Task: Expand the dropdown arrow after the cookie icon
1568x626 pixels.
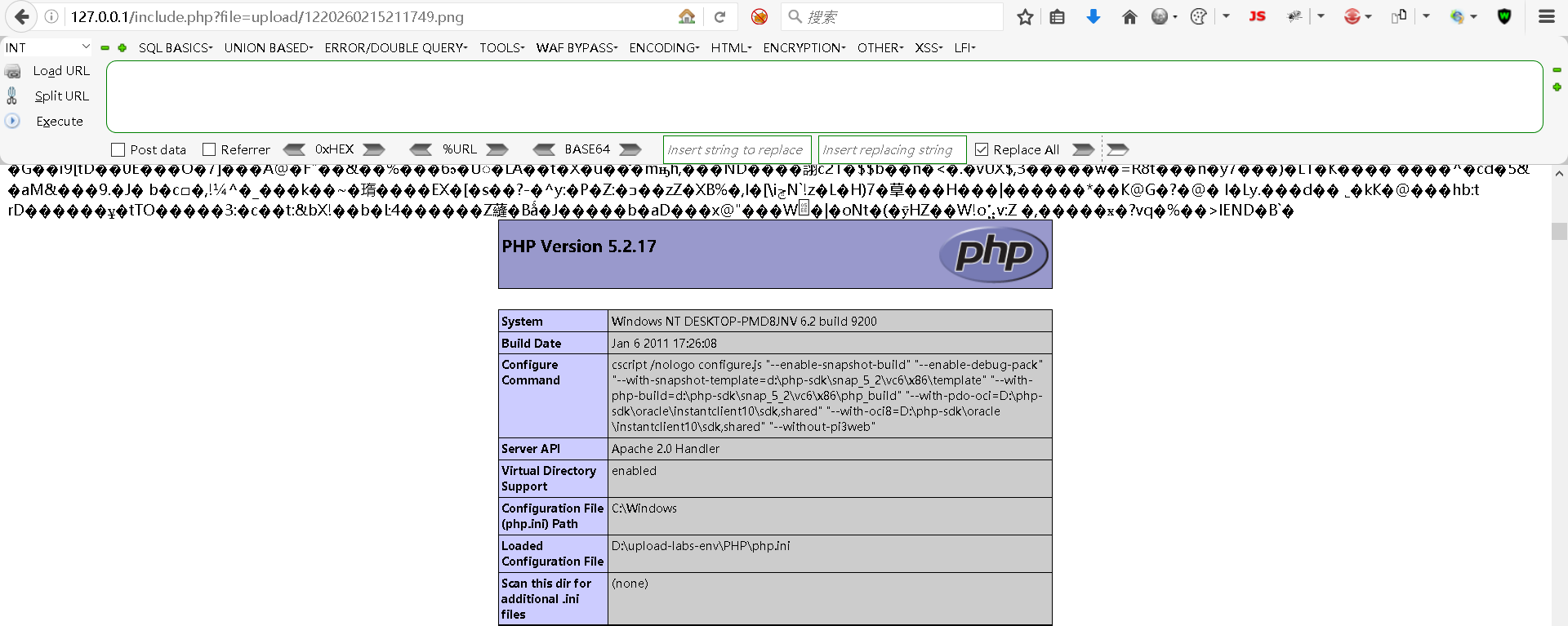Action: point(1226,16)
